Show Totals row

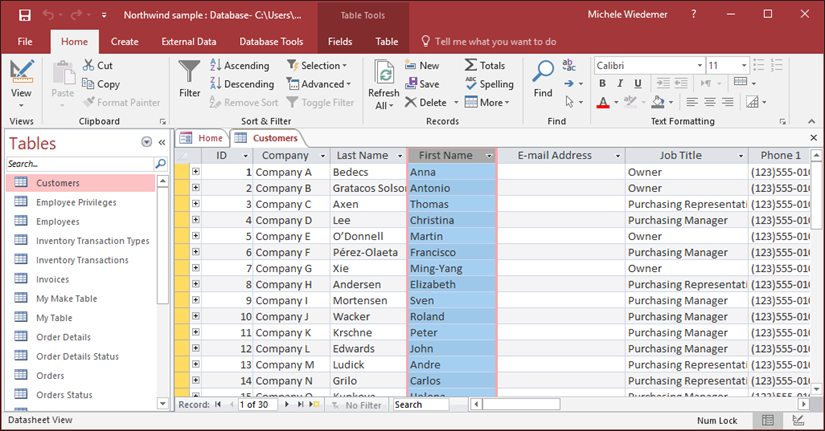click(x=485, y=65)
